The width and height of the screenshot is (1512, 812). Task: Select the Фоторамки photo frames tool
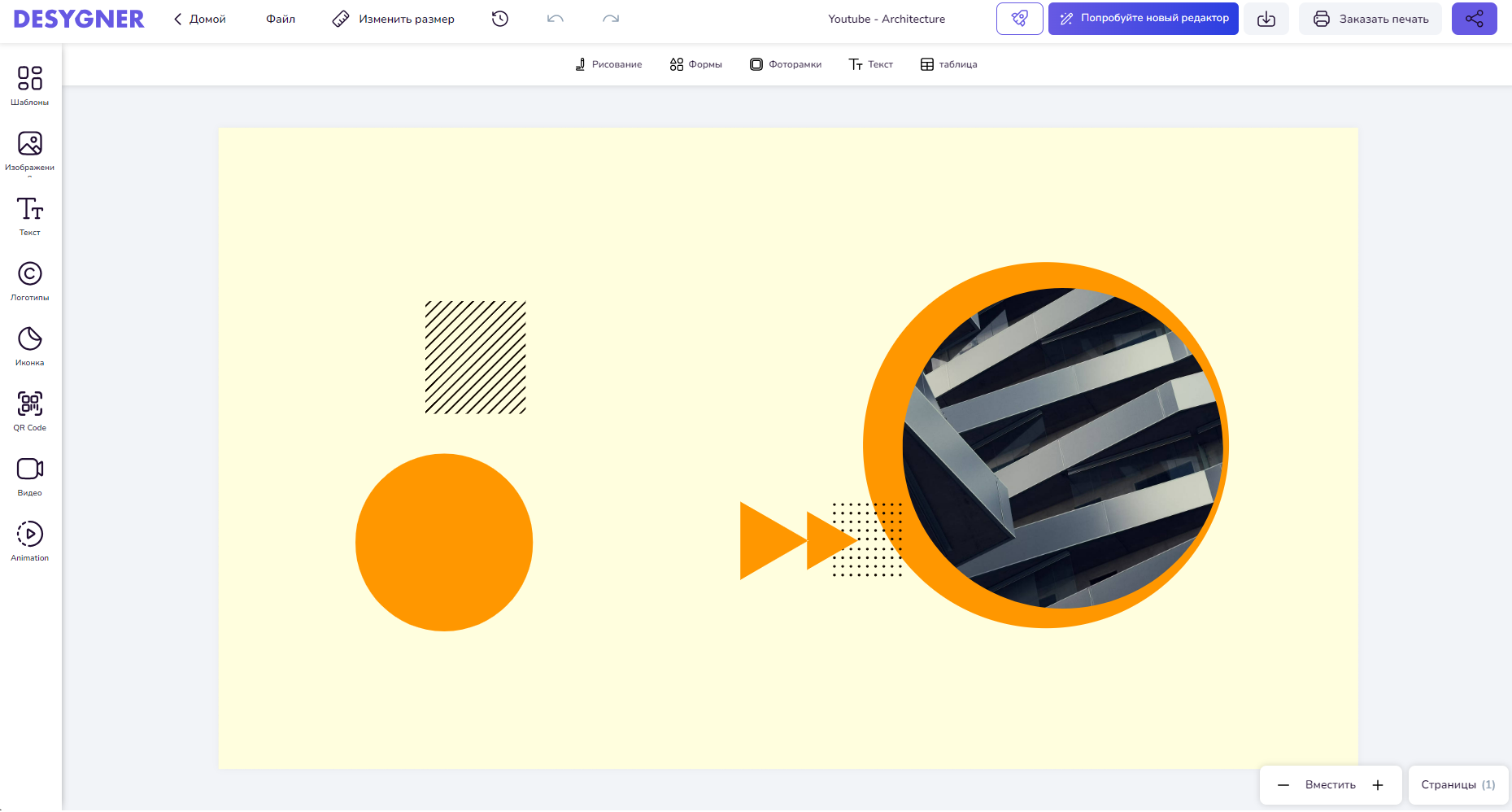786,64
